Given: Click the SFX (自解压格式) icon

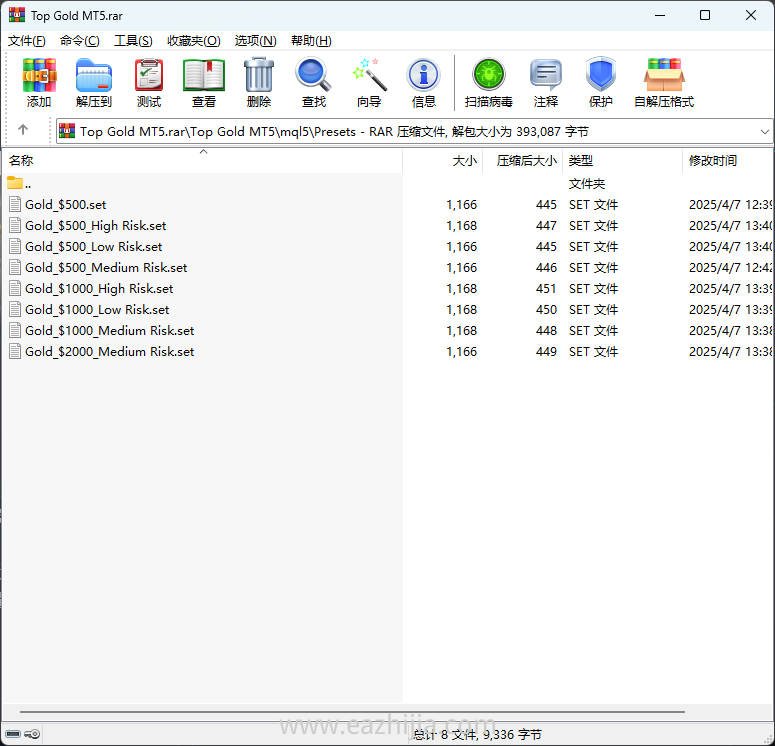Looking at the screenshot, I should (x=664, y=83).
